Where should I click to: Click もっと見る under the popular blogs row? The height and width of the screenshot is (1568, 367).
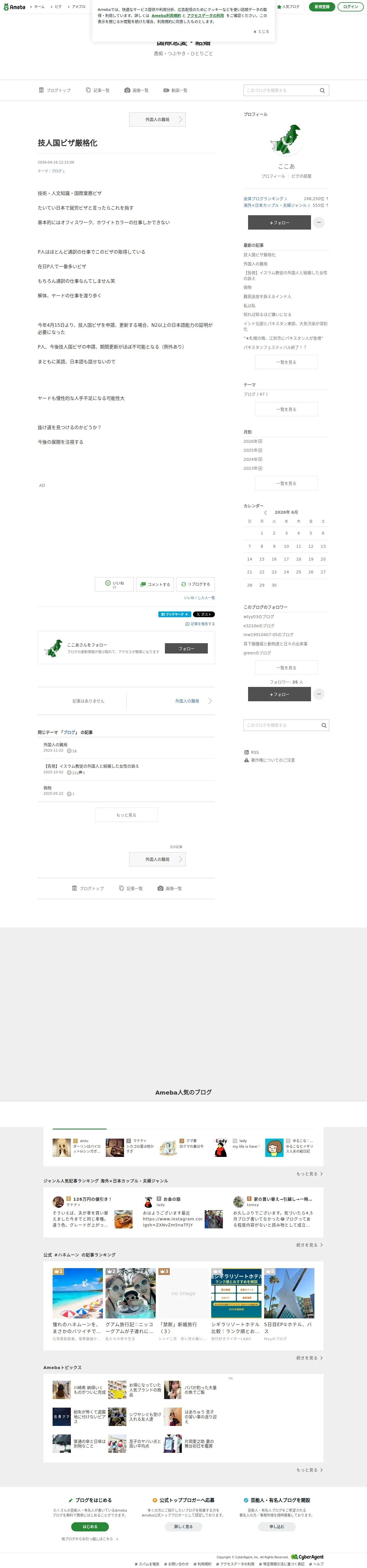click(x=310, y=1174)
